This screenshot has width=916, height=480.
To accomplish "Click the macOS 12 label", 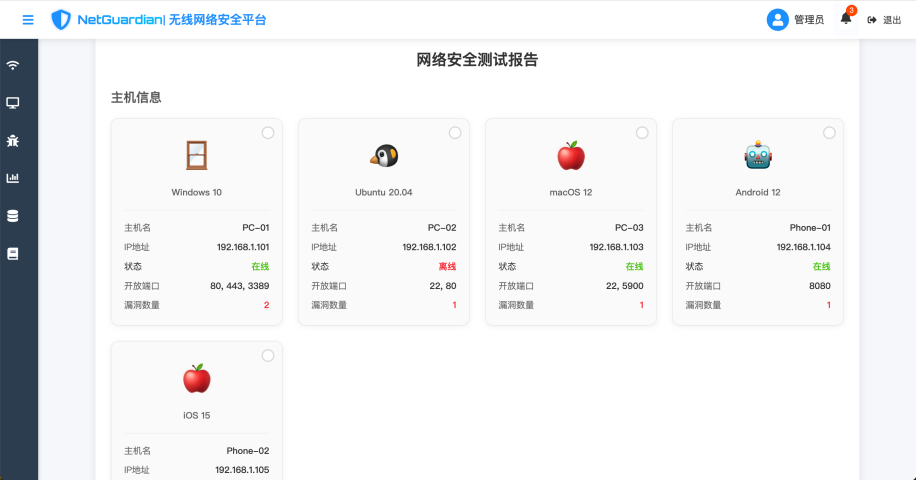I will coord(571,192).
